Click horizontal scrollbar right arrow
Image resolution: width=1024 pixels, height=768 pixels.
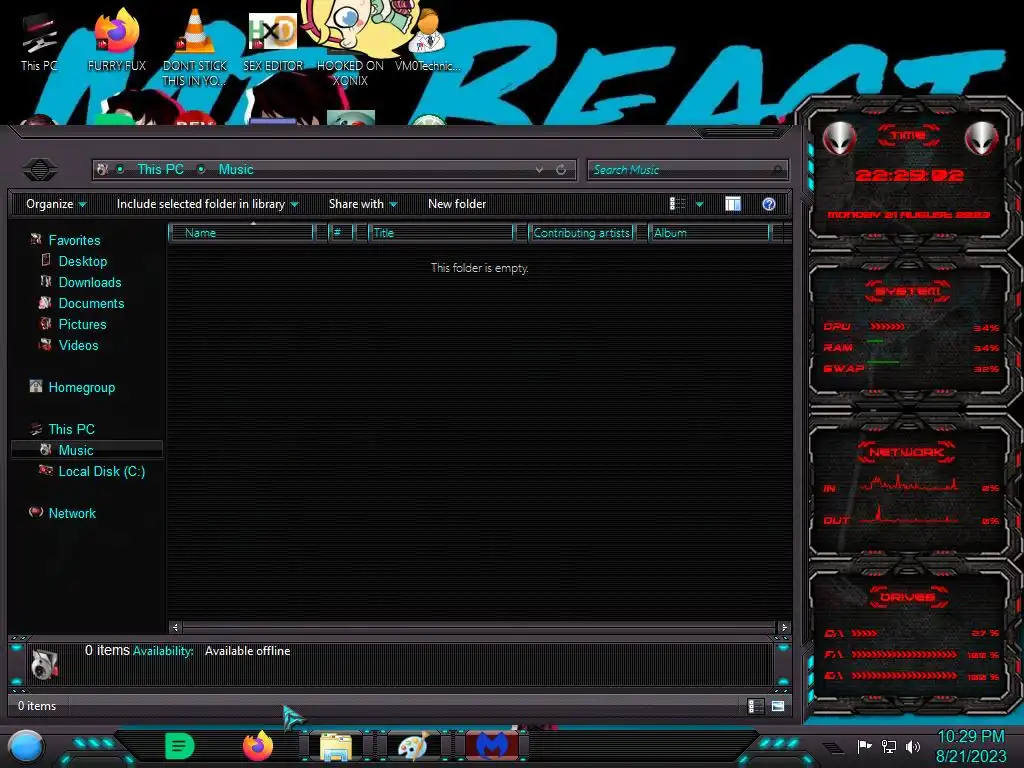point(784,627)
